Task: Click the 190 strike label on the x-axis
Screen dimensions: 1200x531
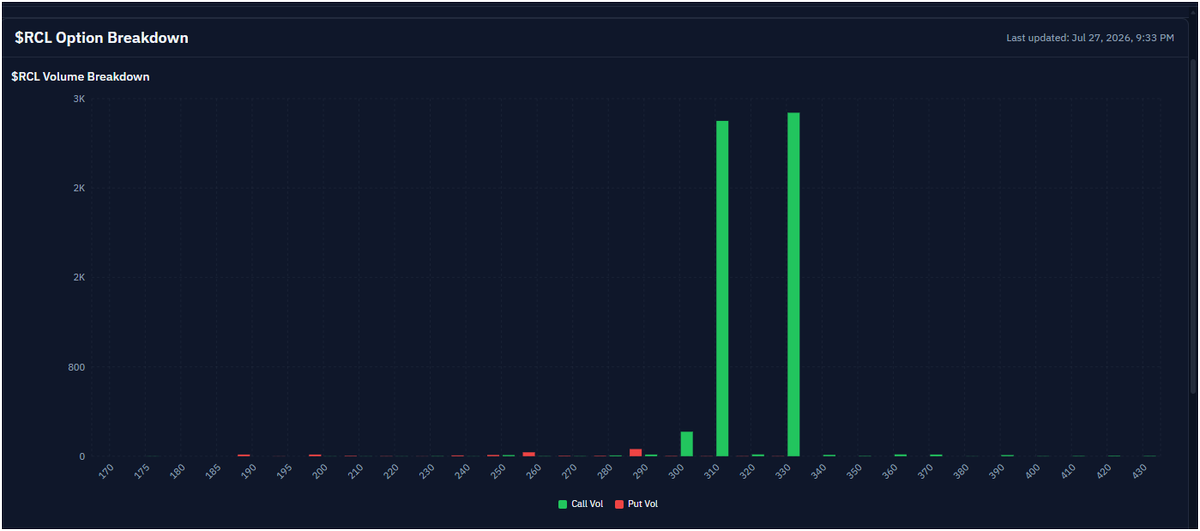Action: [x=249, y=471]
